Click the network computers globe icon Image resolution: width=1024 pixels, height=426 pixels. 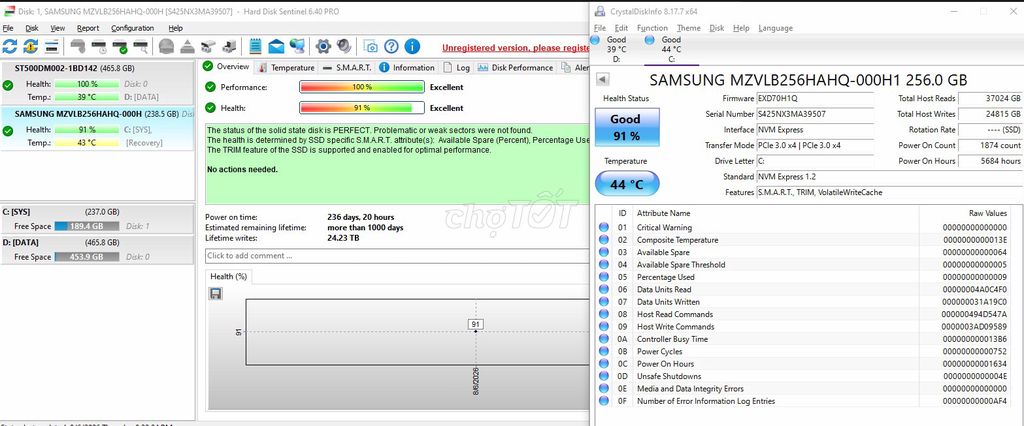(297, 46)
